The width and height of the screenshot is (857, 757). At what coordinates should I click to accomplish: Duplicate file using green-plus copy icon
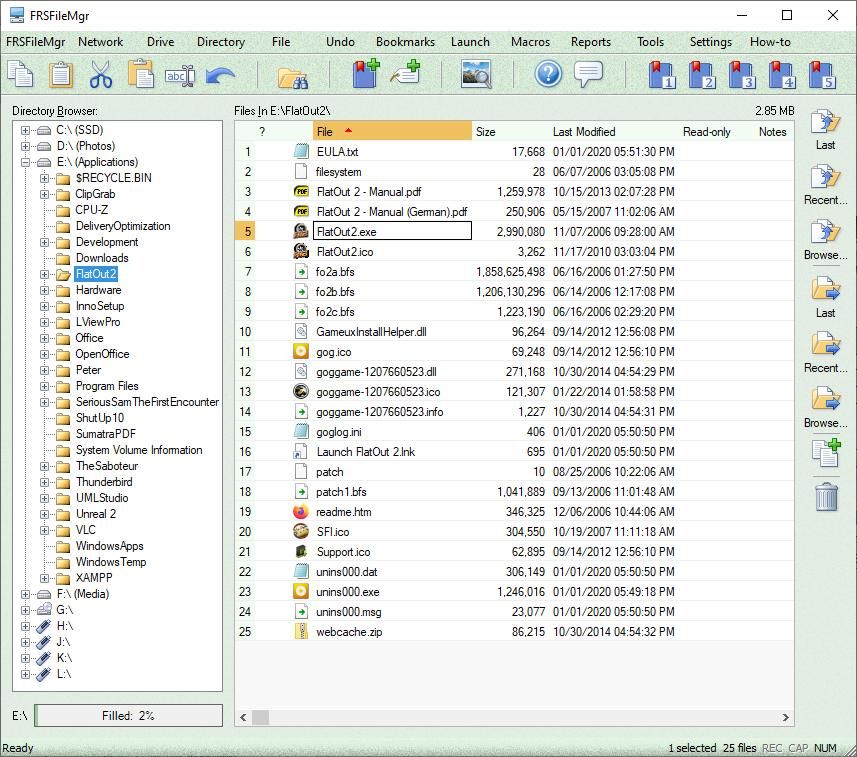824,453
